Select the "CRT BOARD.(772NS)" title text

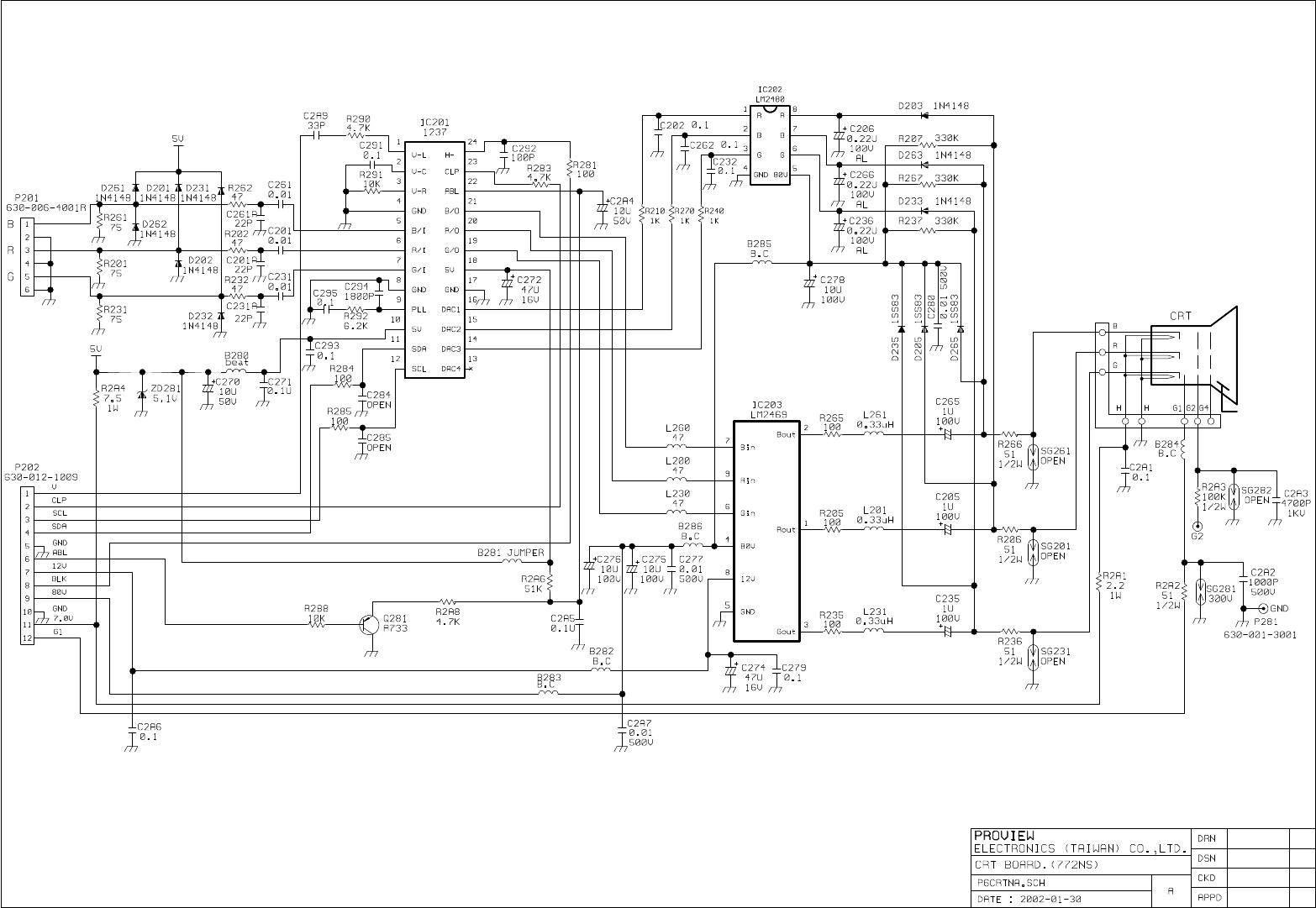point(1036,865)
